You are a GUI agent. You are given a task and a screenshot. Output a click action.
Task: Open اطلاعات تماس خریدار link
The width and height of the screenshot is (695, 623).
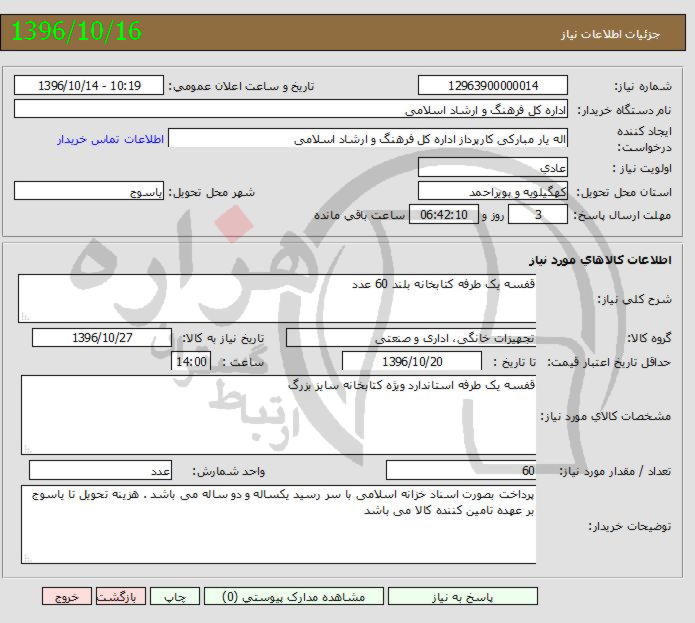tap(110, 139)
